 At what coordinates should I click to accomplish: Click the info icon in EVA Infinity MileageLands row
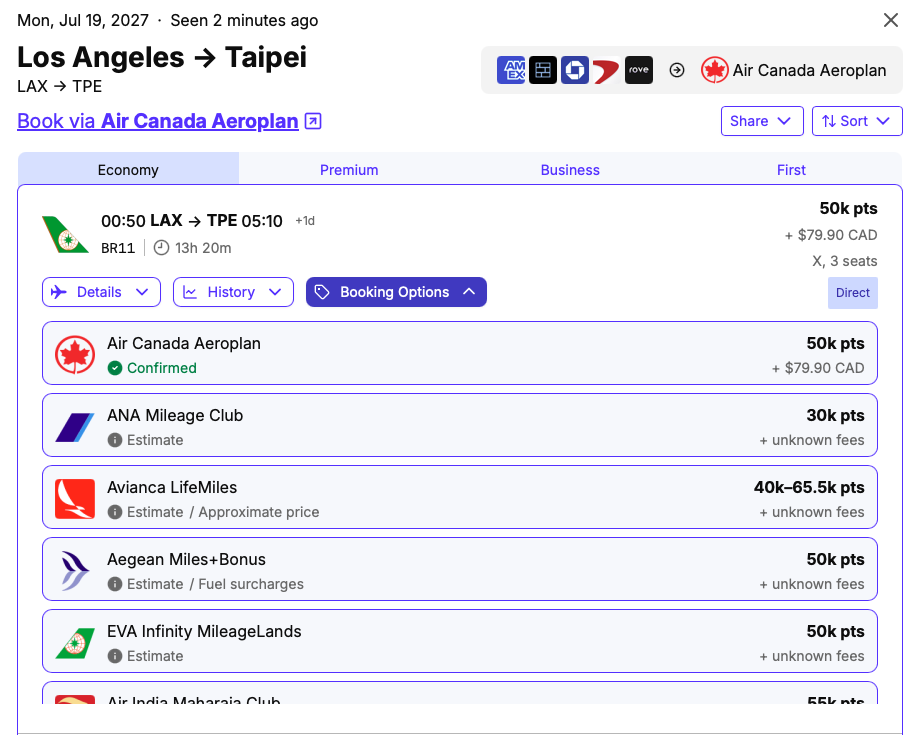coord(115,656)
